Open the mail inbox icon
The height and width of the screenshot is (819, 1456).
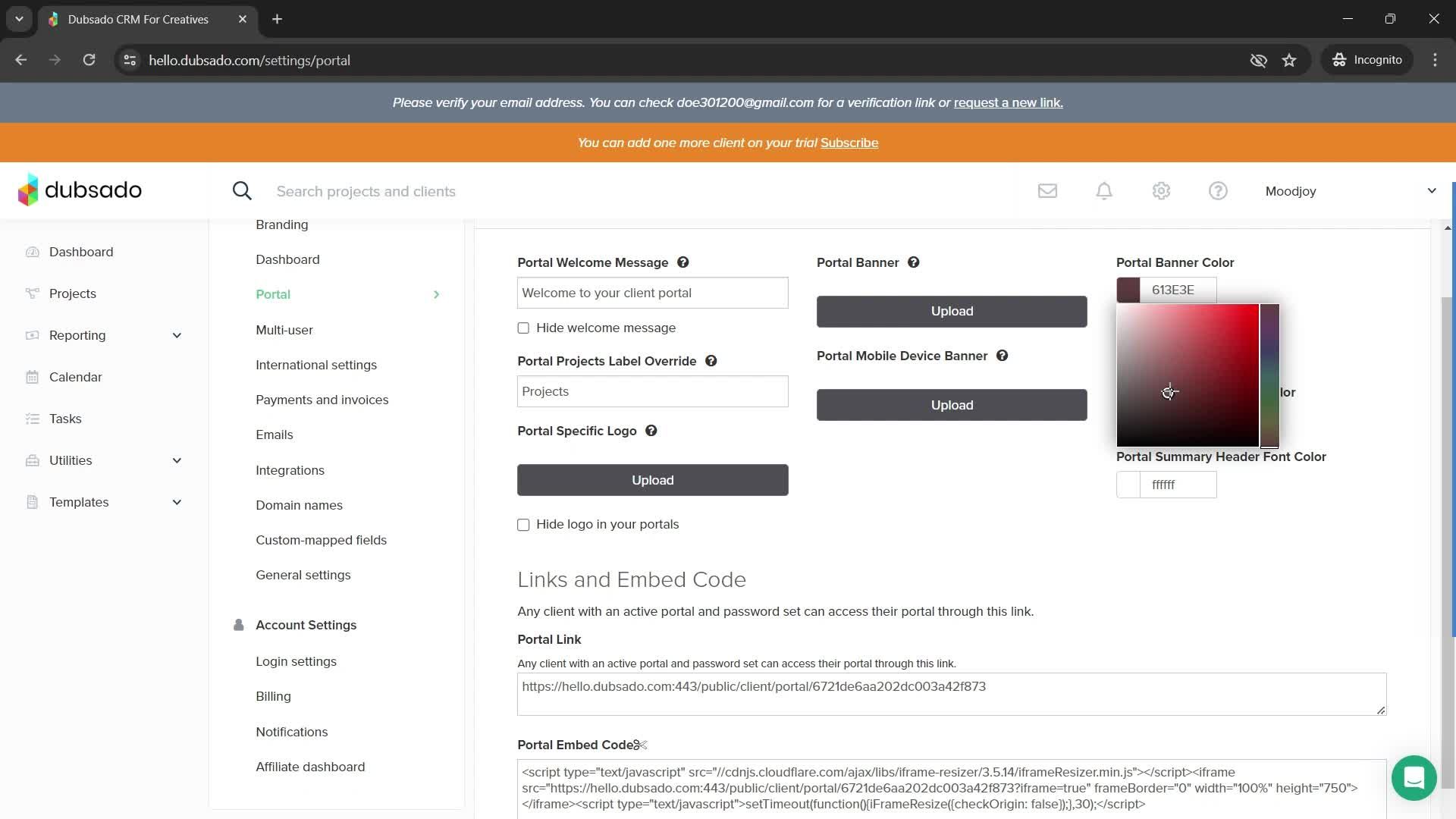pyautogui.click(x=1047, y=191)
